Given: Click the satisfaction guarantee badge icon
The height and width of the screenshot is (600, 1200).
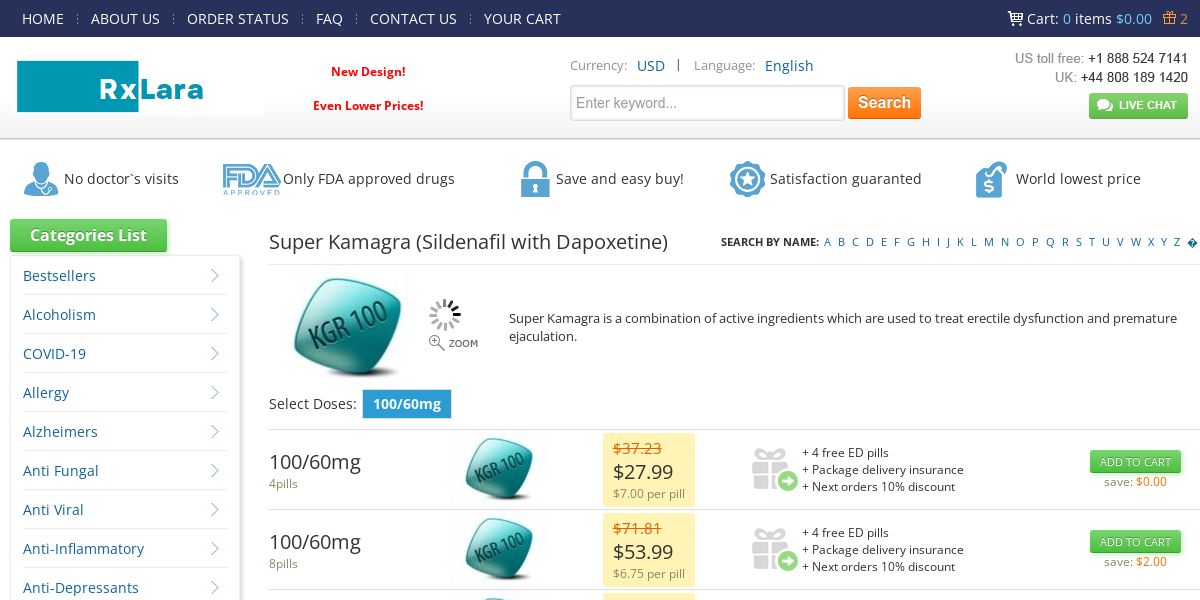Looking at the screenshot, I should [746, 179].
